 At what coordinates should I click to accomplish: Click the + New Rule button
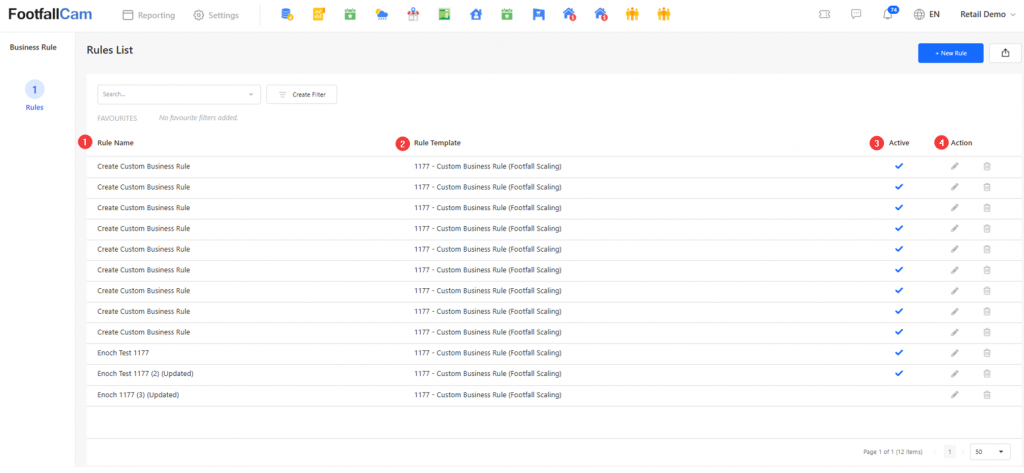click(x=950, y=54)
